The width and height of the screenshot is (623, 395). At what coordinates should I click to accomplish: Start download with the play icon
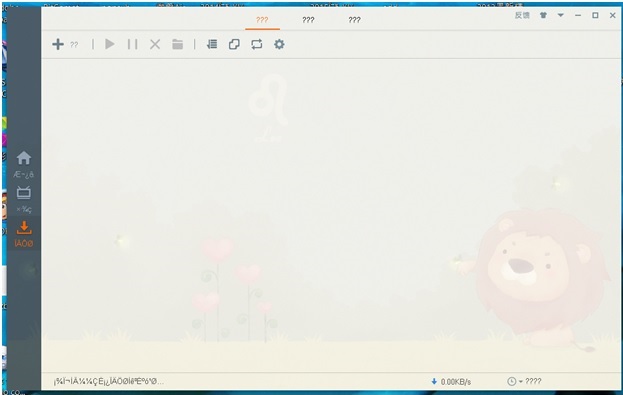click(110, 44)
